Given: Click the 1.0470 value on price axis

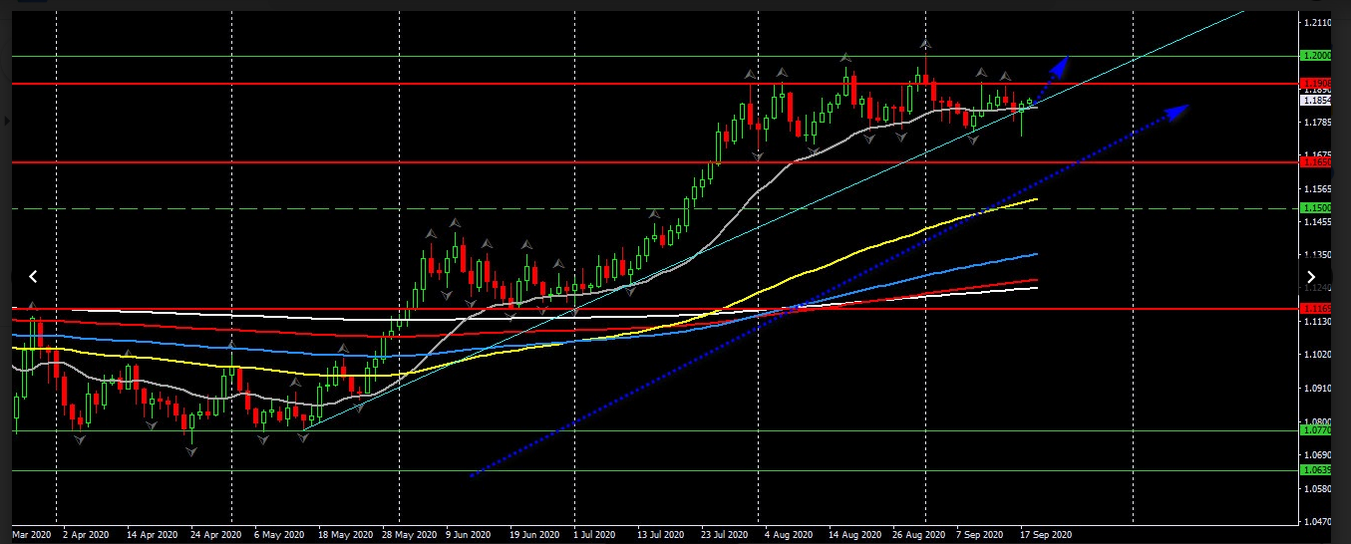Looking at the screenshot, I should point(1317,522).
